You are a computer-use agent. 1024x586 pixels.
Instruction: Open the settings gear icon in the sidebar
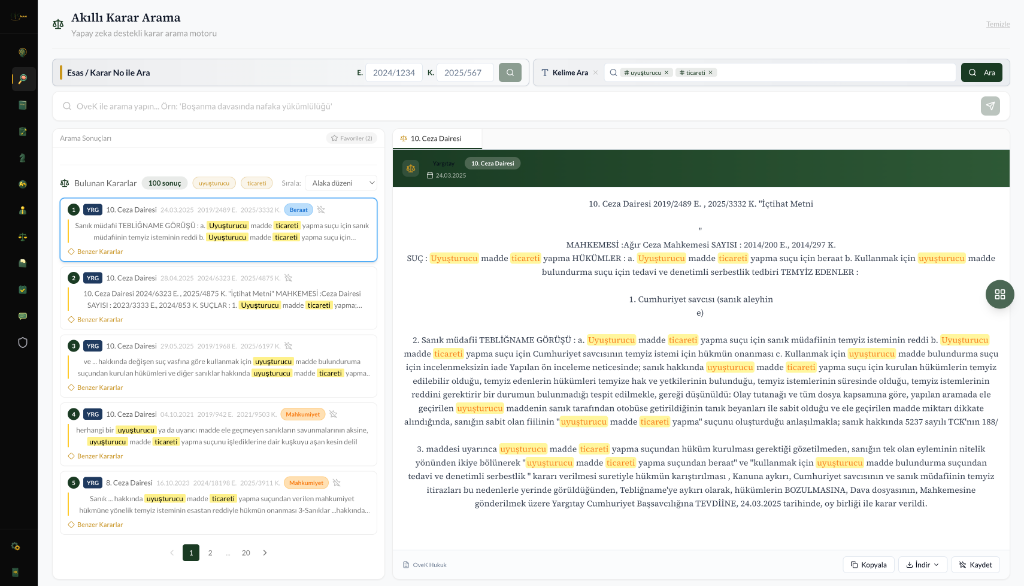[x=16, y=546]
